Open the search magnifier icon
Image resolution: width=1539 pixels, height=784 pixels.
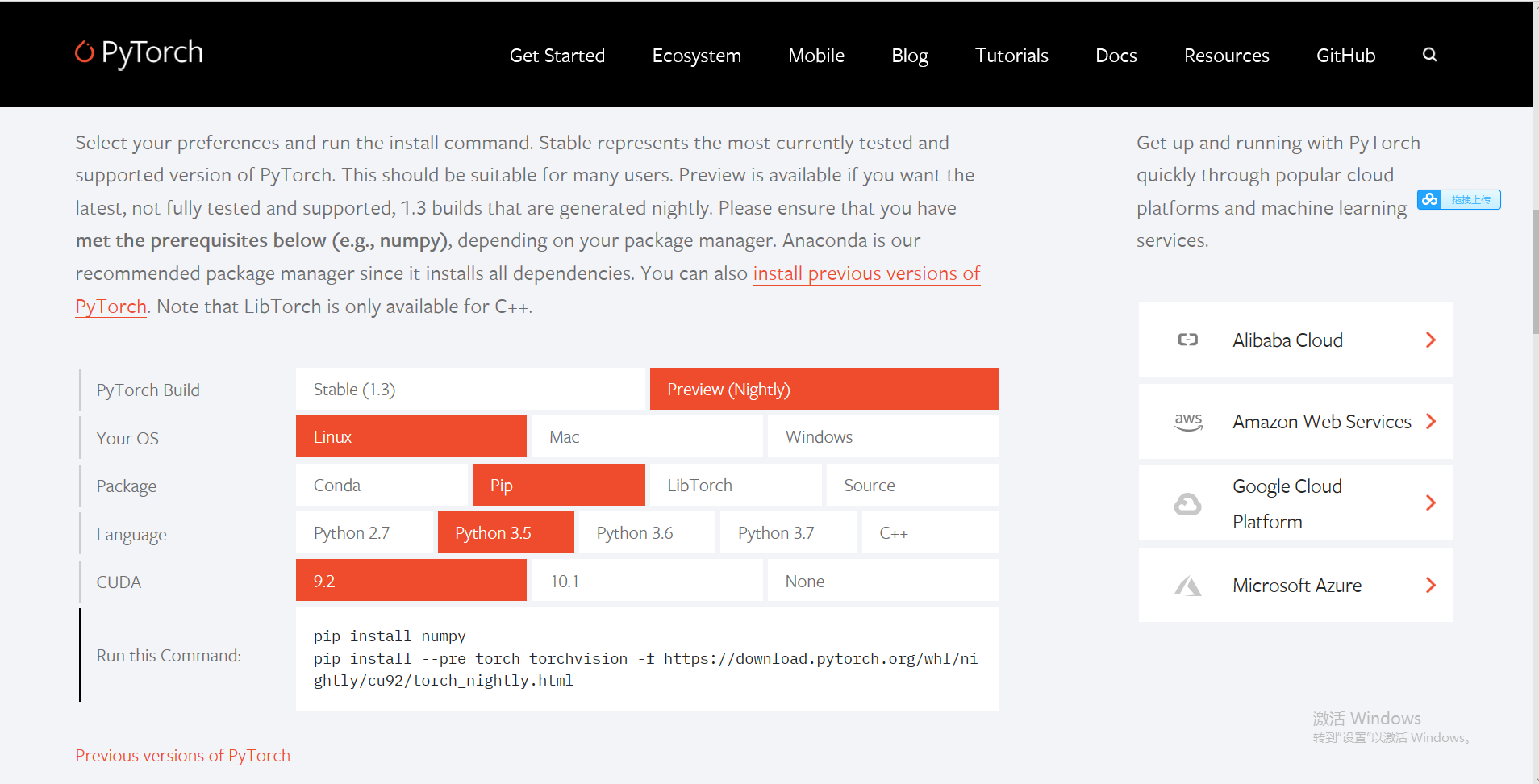pos(1429,55)
